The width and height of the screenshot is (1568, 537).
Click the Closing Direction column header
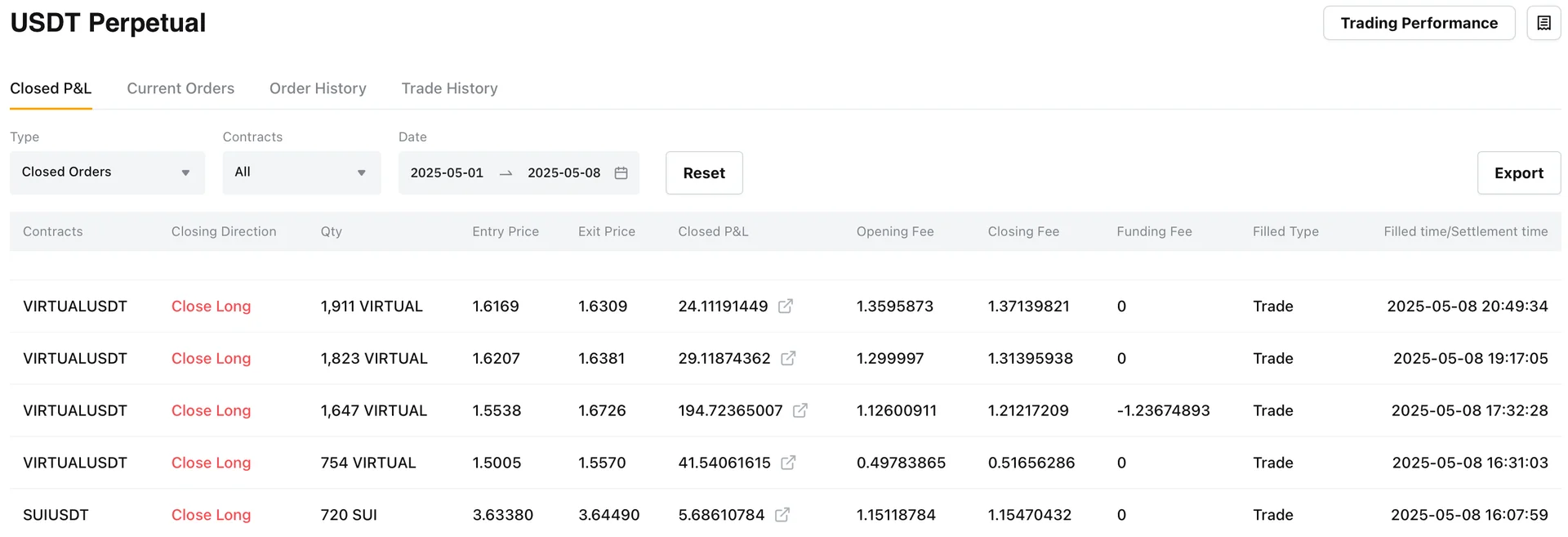click(x=224, y=231)
